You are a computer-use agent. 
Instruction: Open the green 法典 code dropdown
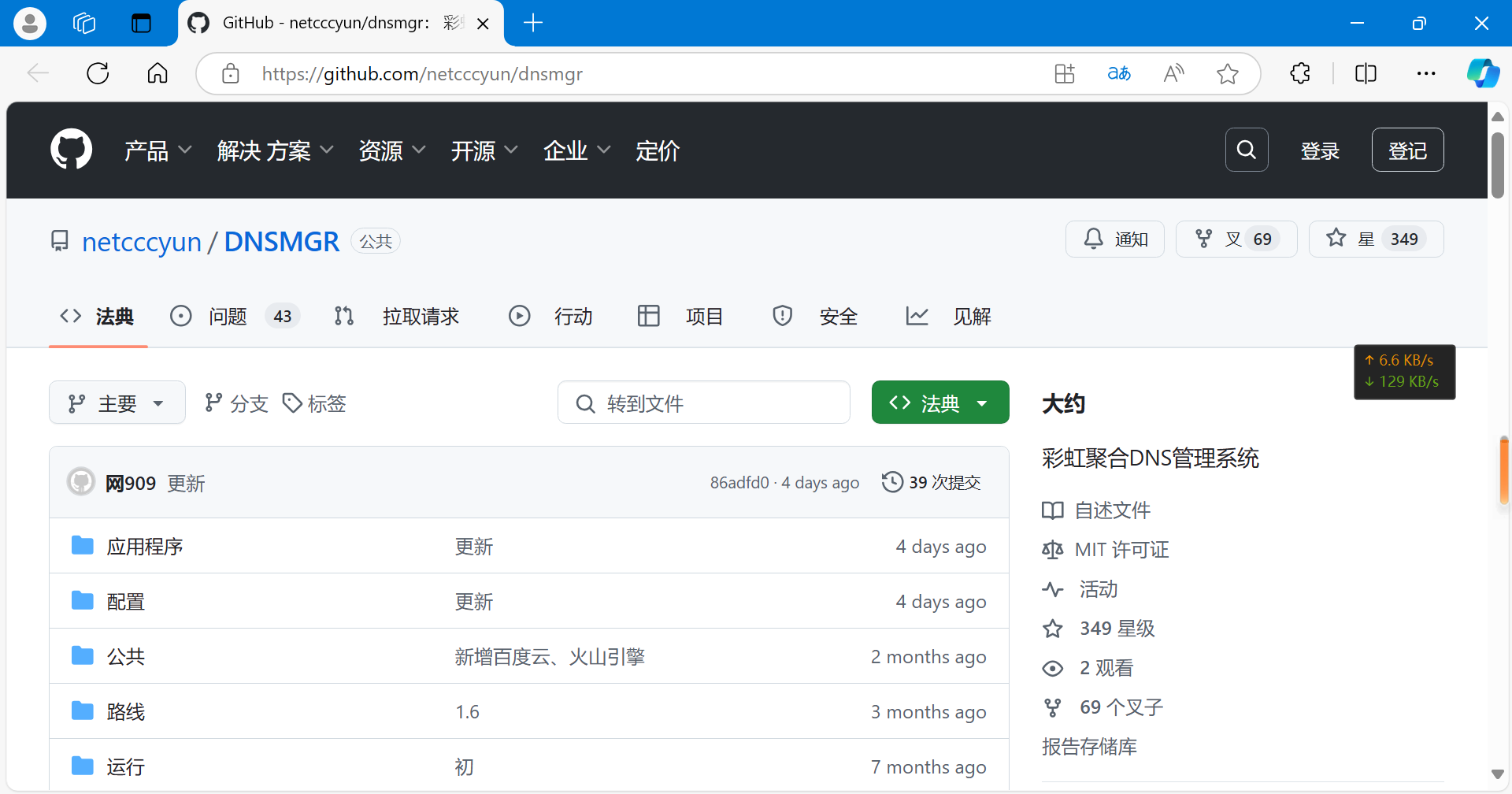coord(939,403)
